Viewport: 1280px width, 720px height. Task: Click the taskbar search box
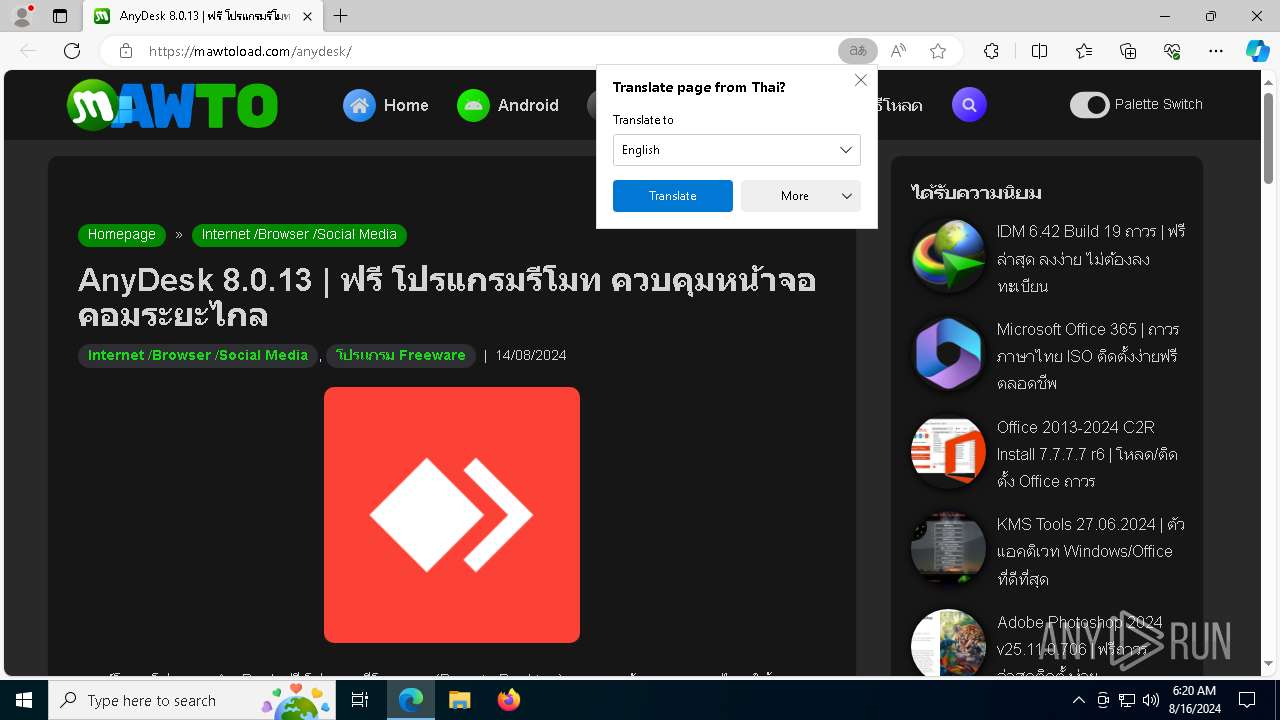193,701
